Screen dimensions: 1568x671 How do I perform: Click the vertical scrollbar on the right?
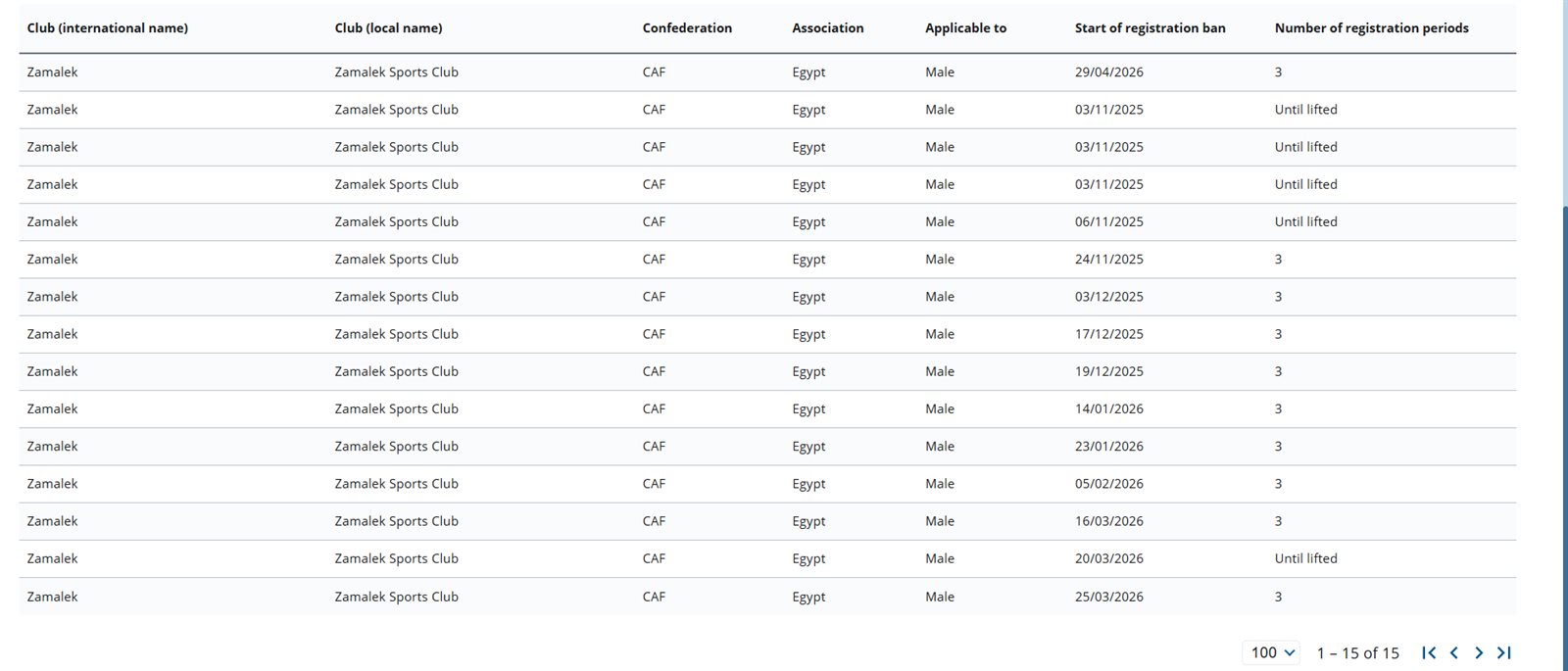click(x=1564, y=392)
